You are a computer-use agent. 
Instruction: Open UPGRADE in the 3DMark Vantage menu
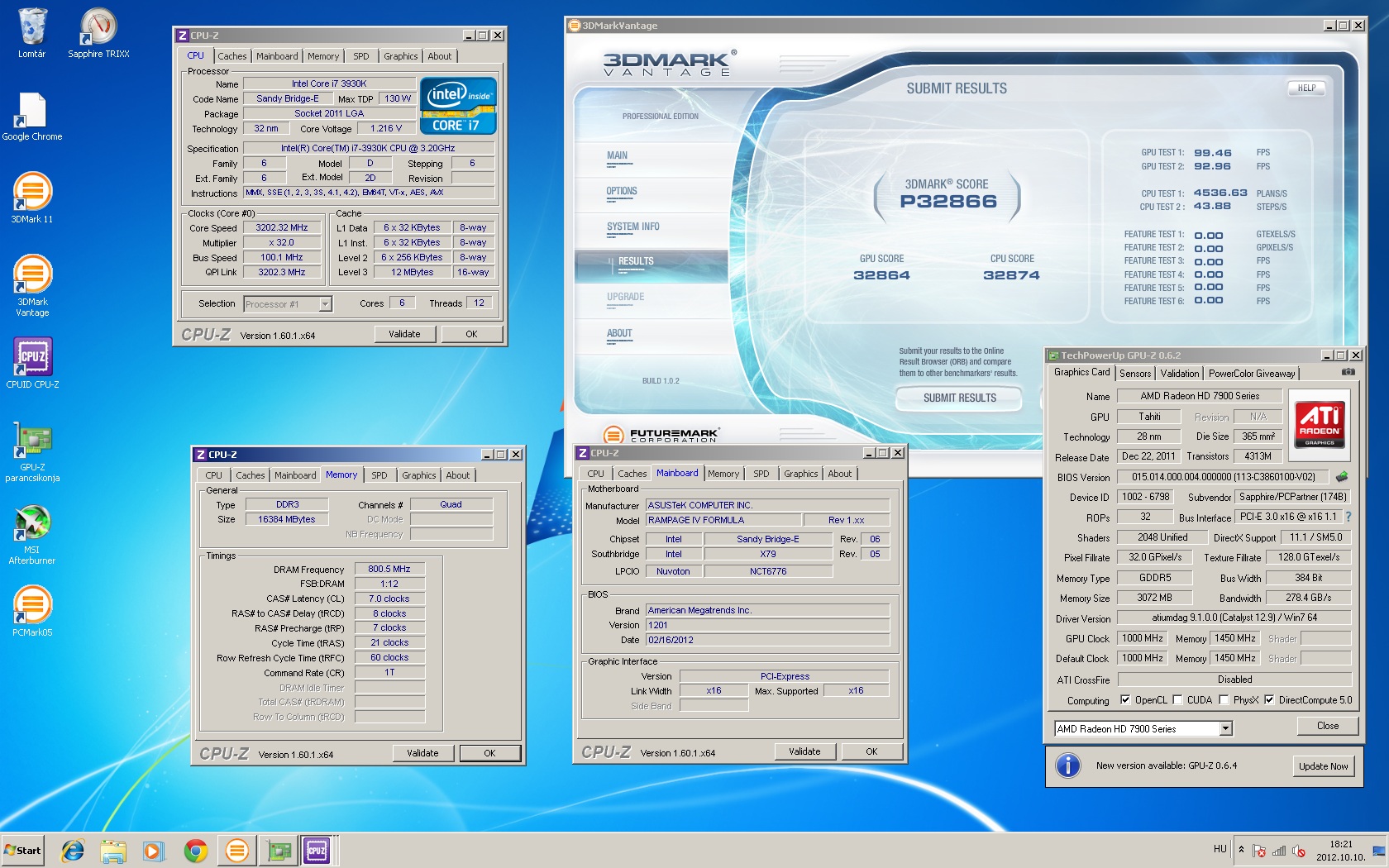pyautogui.click(x=626, y=297)
